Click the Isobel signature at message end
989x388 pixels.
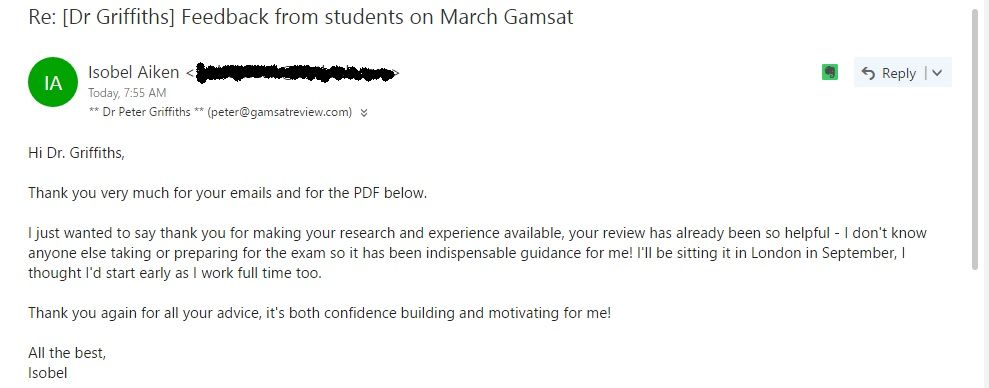(x=48, y=373)
